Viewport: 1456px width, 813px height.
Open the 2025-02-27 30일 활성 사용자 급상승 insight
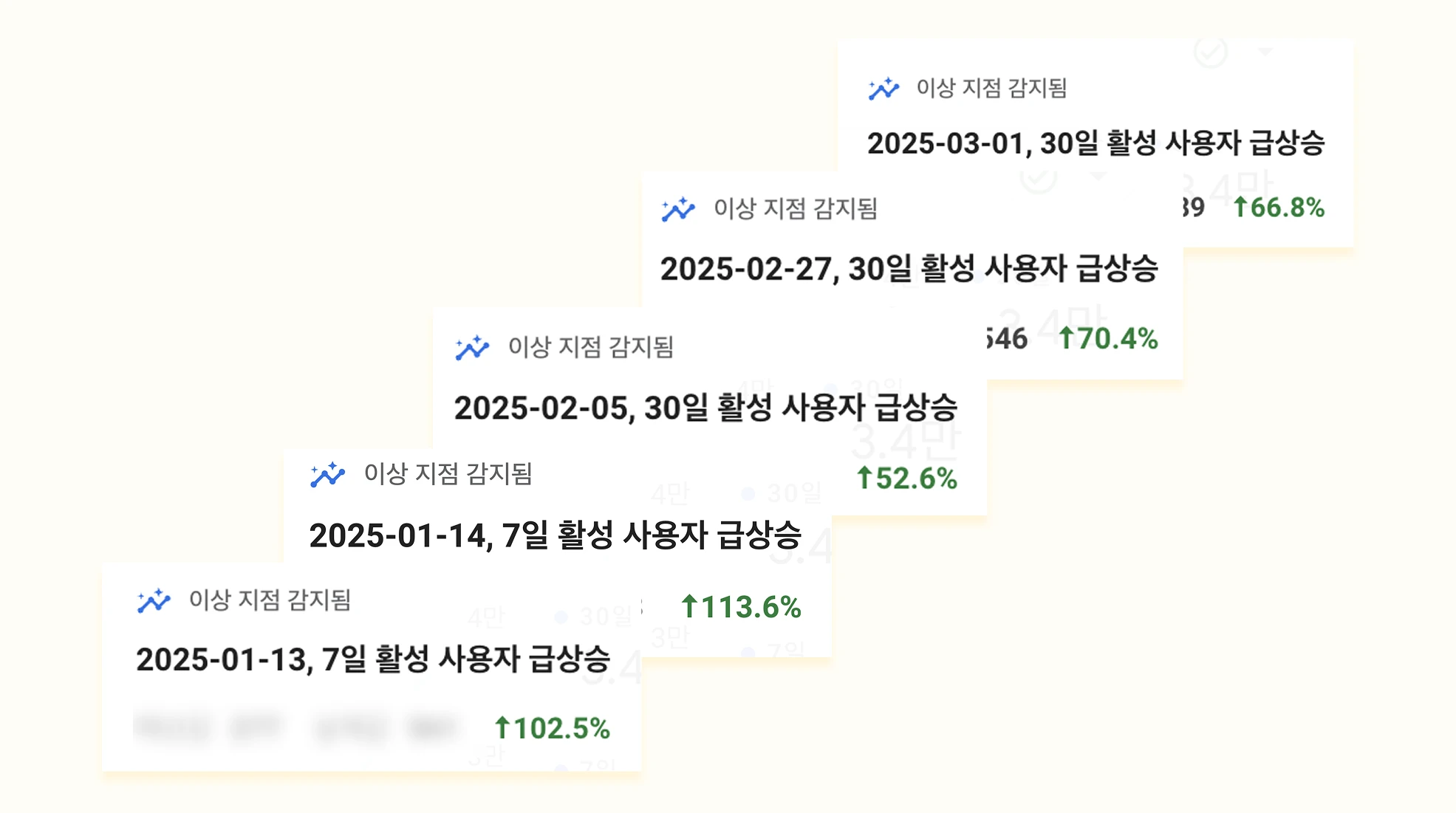click(x=909, y=269)
